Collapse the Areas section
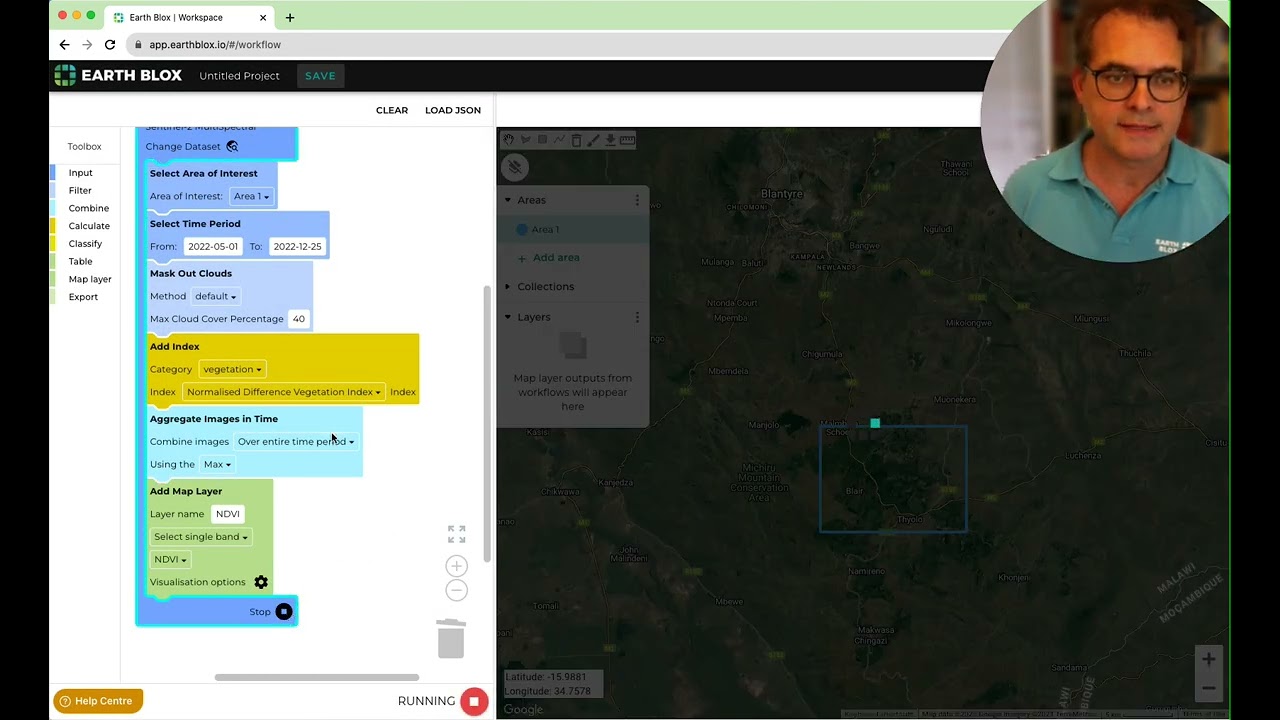1280x720 pixels. (507, 200)
